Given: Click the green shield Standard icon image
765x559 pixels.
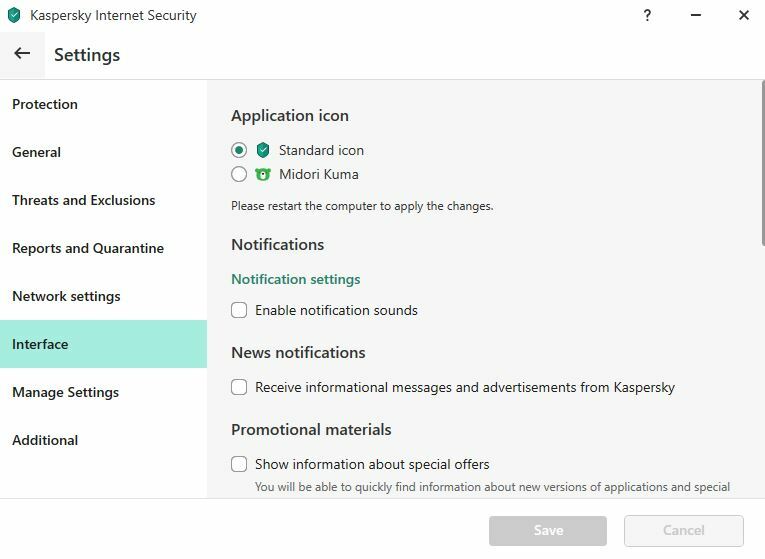Looking at the screenshot, I should point(263,150).
